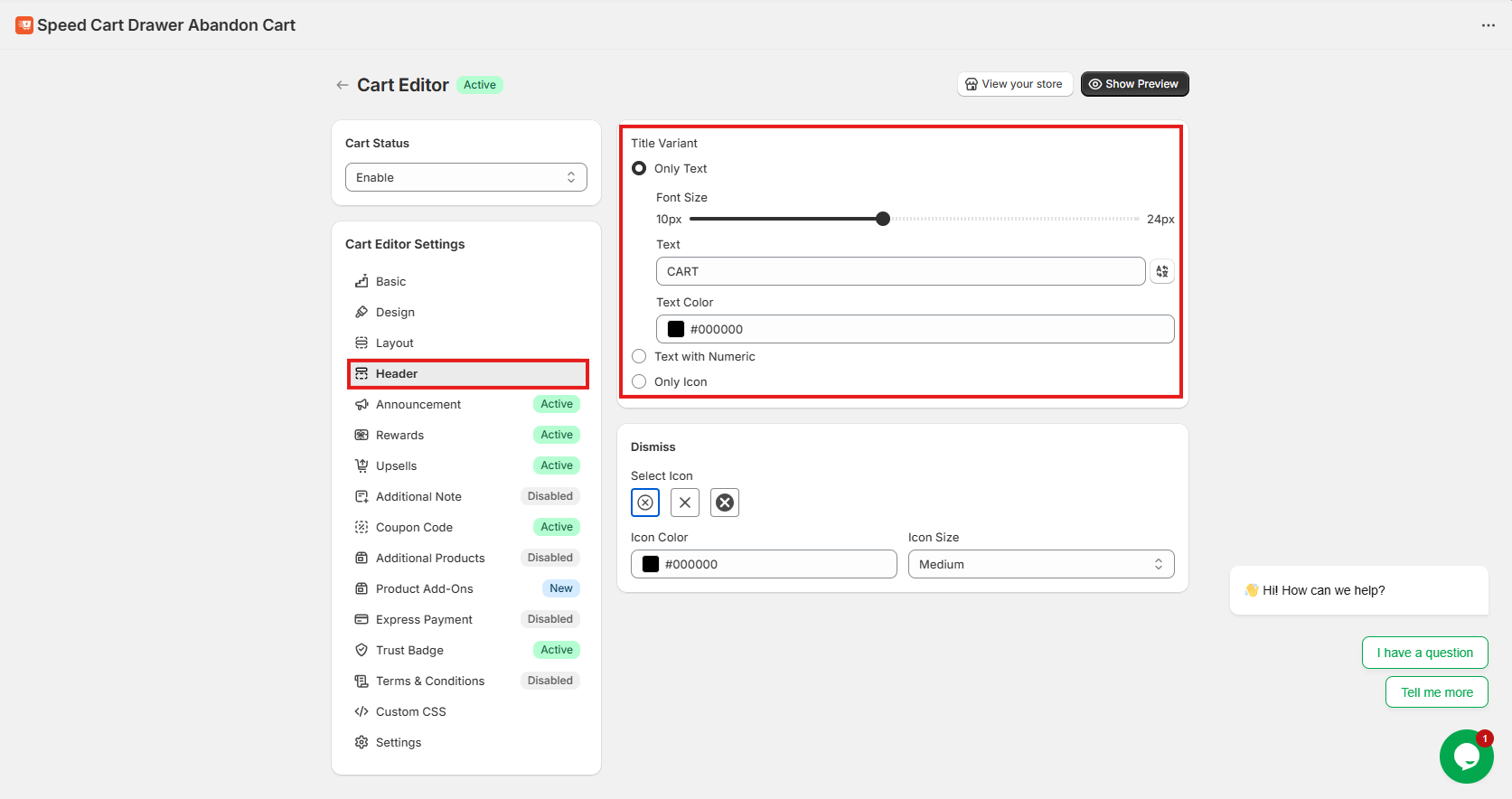Click the CART title text field
The height and width of the screenshot is (799, 1512).
pyautogui.click(x=900, y=271)
